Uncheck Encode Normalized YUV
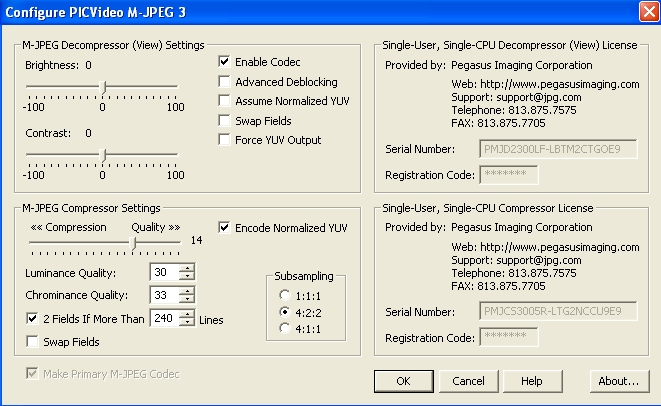This screenshot has height=406, width=661. (224, 228)
